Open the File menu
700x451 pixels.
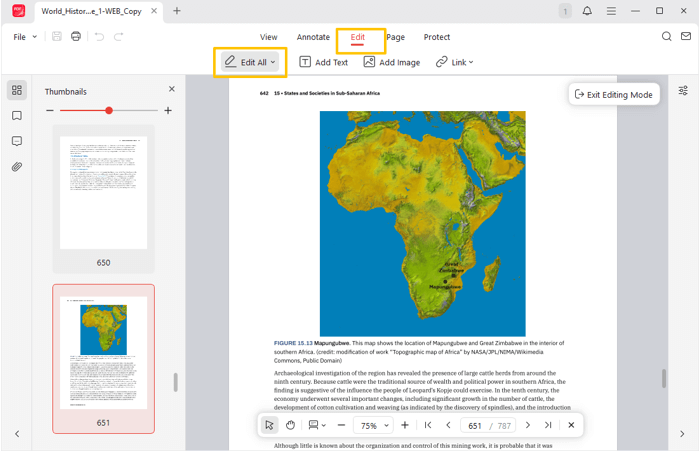[25, 37]
